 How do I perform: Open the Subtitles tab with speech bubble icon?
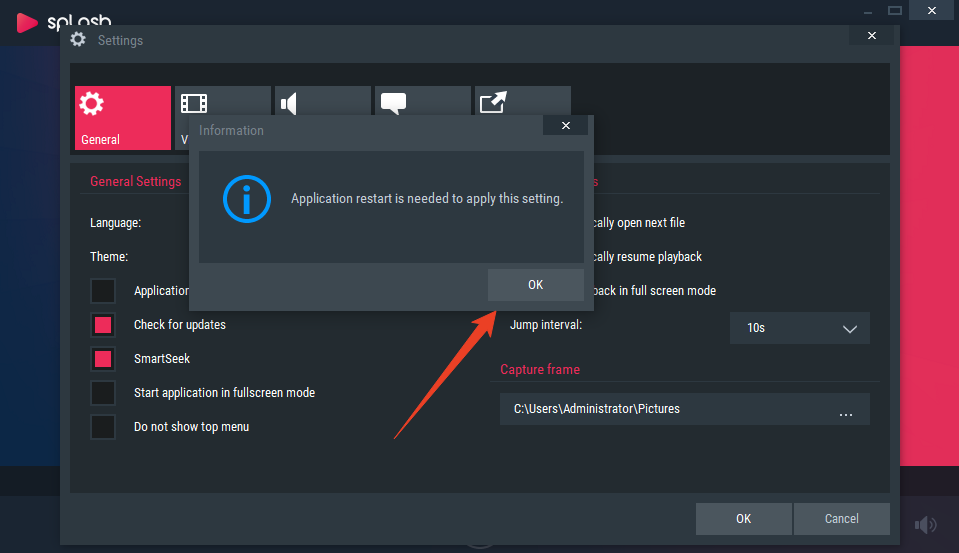(422, 101)
